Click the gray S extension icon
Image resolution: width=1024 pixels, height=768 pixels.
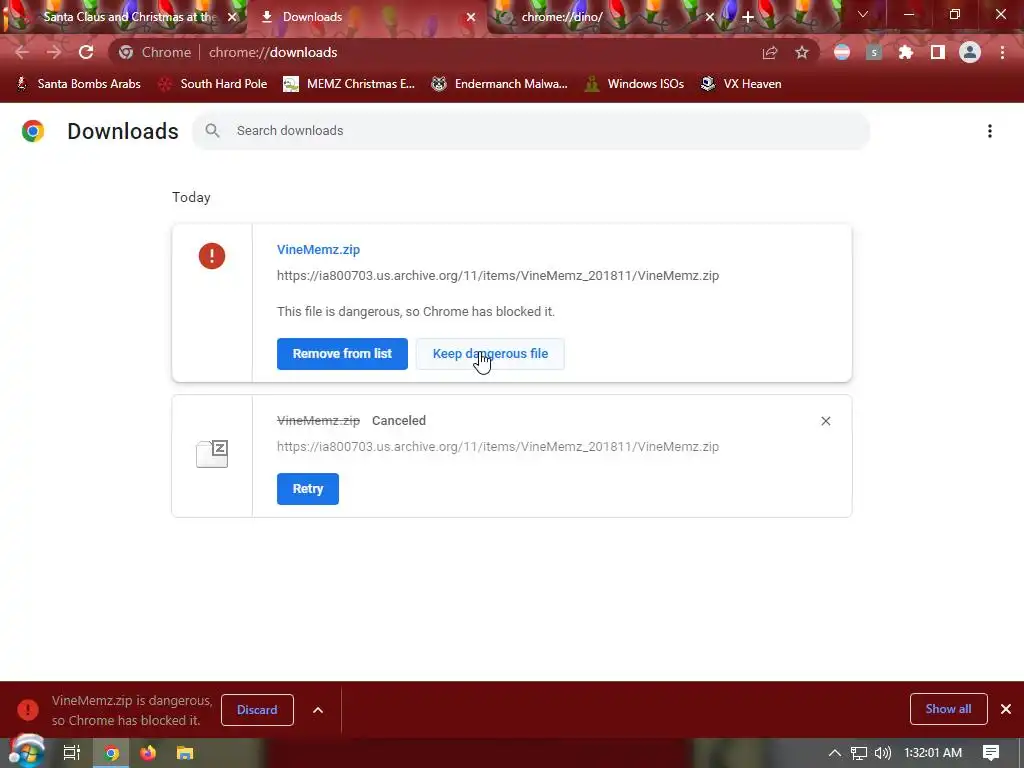tap(874, 52)
